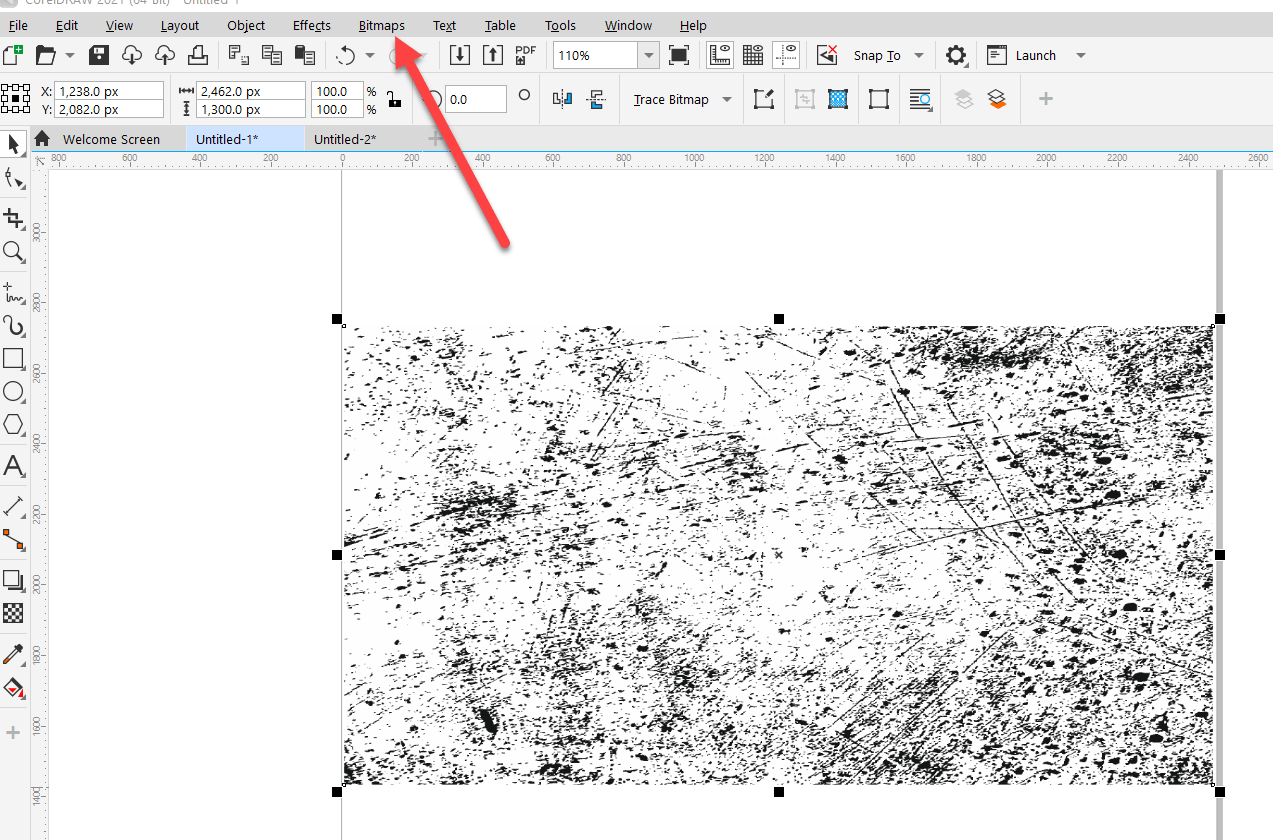
Task: Switch to the Untitled-2* tab
Action: [345, 139]
